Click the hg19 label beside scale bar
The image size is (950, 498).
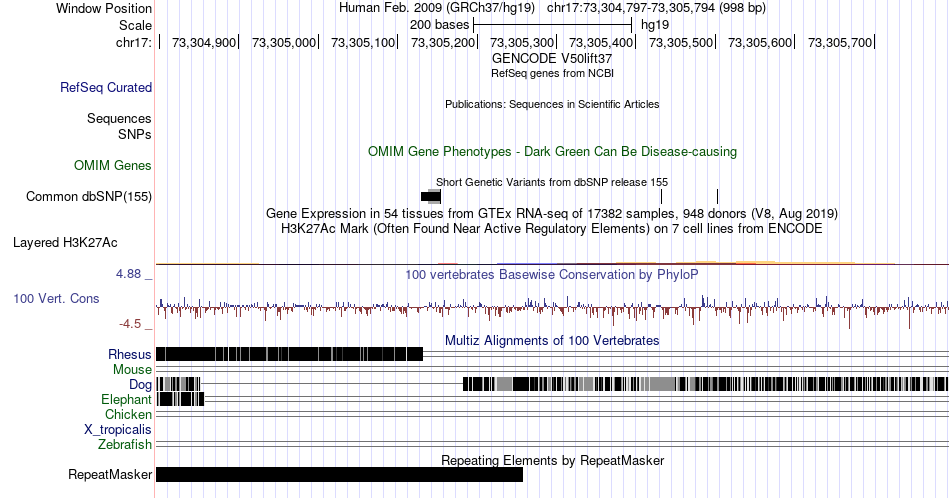click(x=655, y=25)
